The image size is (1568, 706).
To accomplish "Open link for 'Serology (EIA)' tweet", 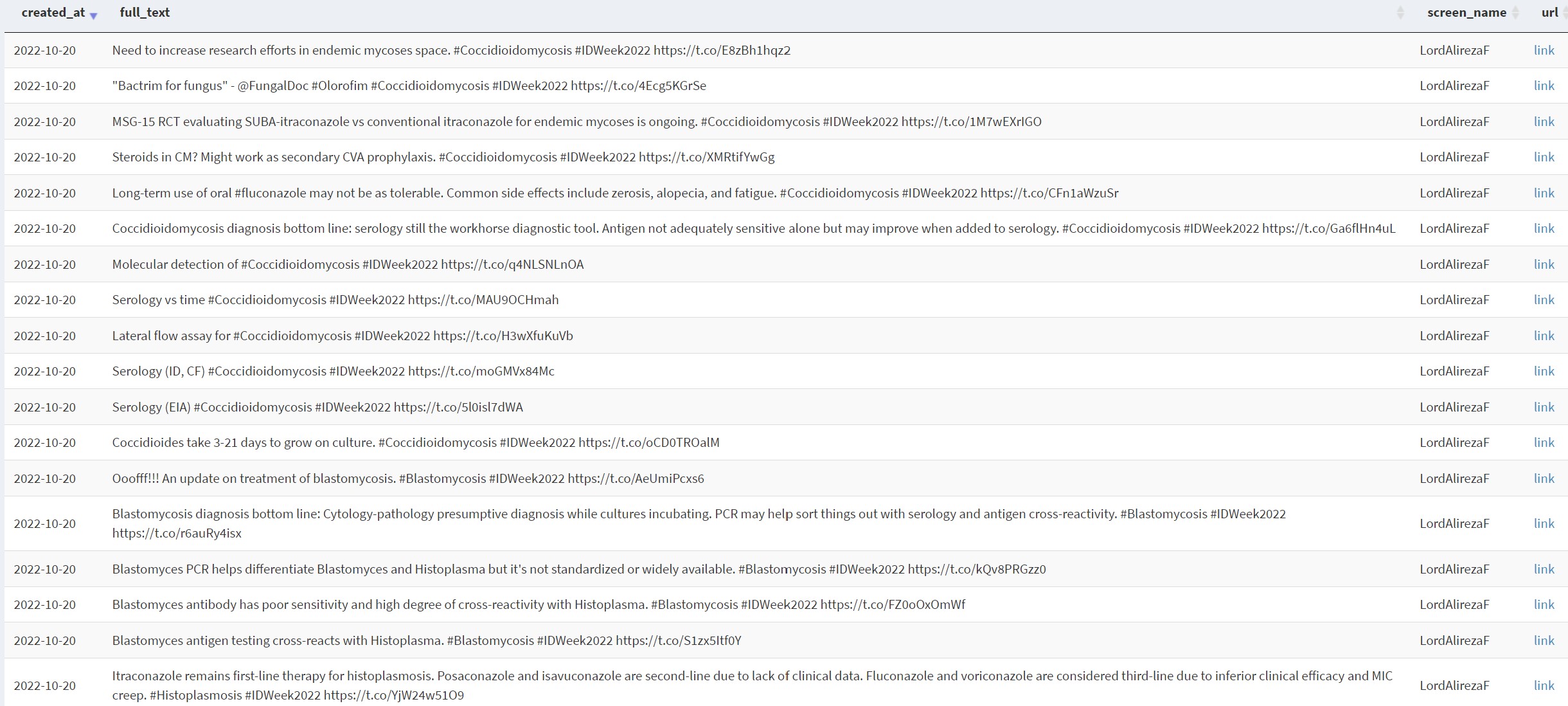I will coord(1544,407).
